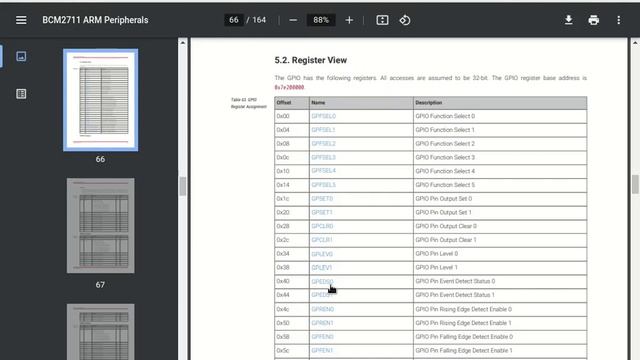Open the thumbnail below page 67
The width and height of the screenshot is (640, 360).
tap(100, 332)
